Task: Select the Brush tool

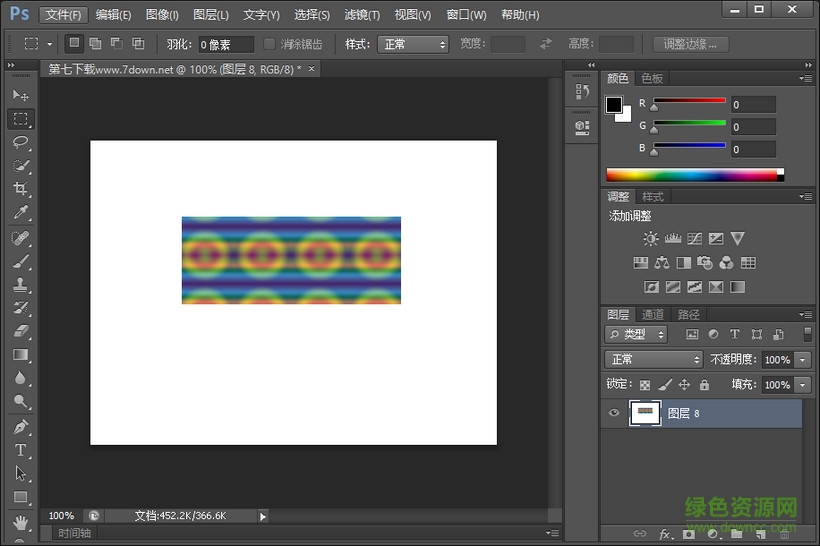Action: pos(20,261)
